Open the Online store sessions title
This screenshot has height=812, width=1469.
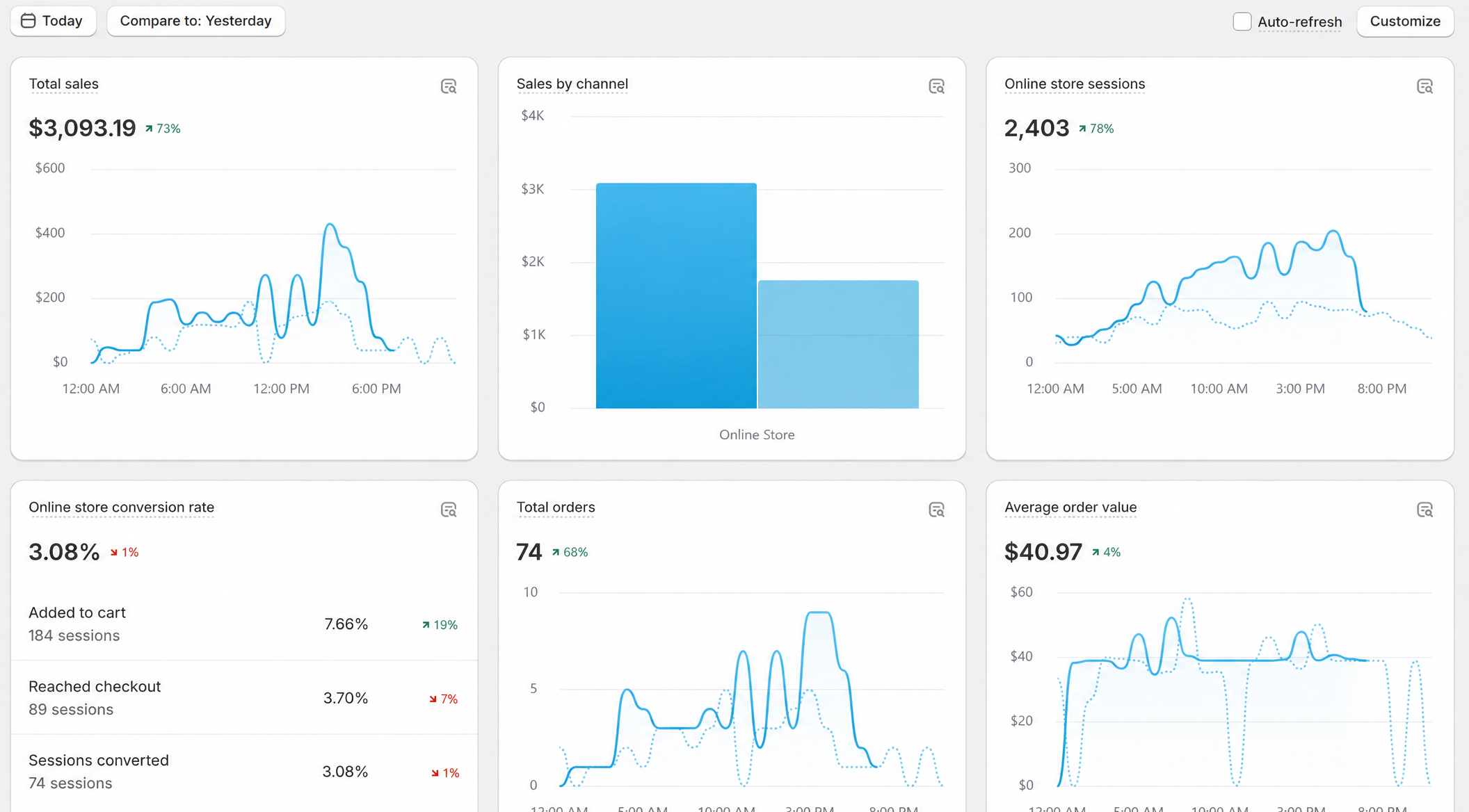(1074, 84)
